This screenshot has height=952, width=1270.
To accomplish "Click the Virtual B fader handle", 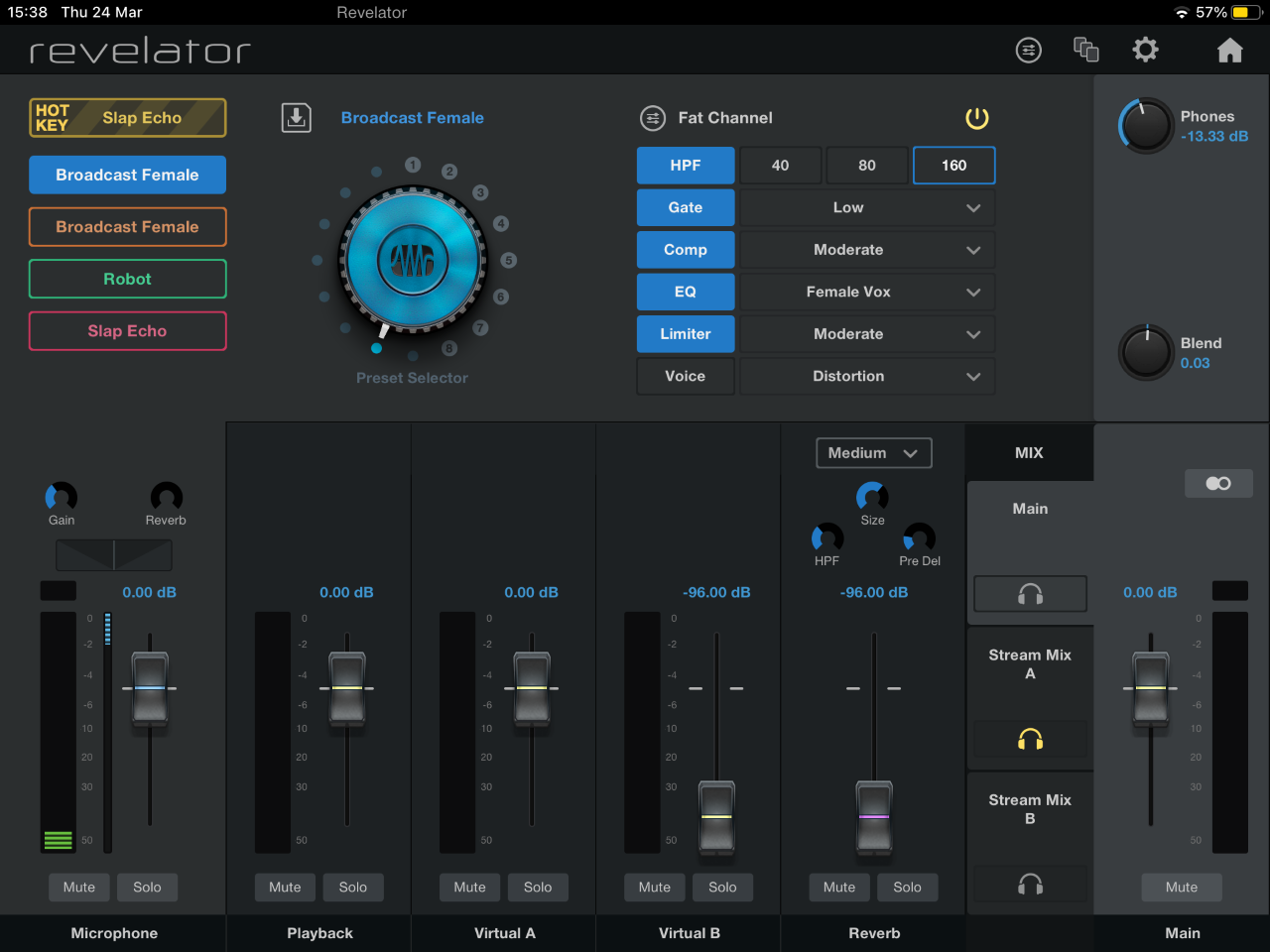I will (x=716, y=817).
